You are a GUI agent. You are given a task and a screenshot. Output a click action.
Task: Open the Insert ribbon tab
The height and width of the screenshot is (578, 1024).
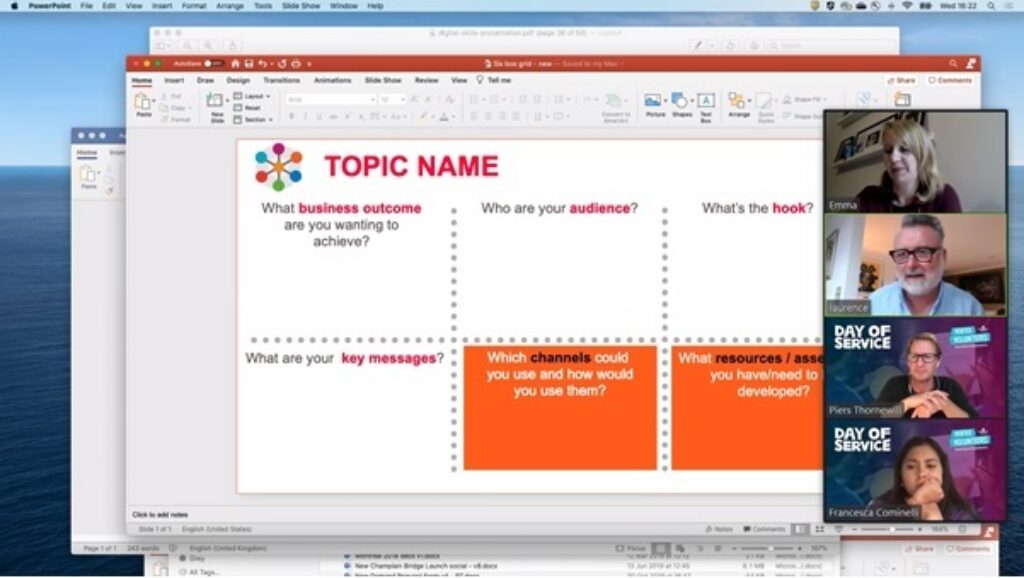174,80
